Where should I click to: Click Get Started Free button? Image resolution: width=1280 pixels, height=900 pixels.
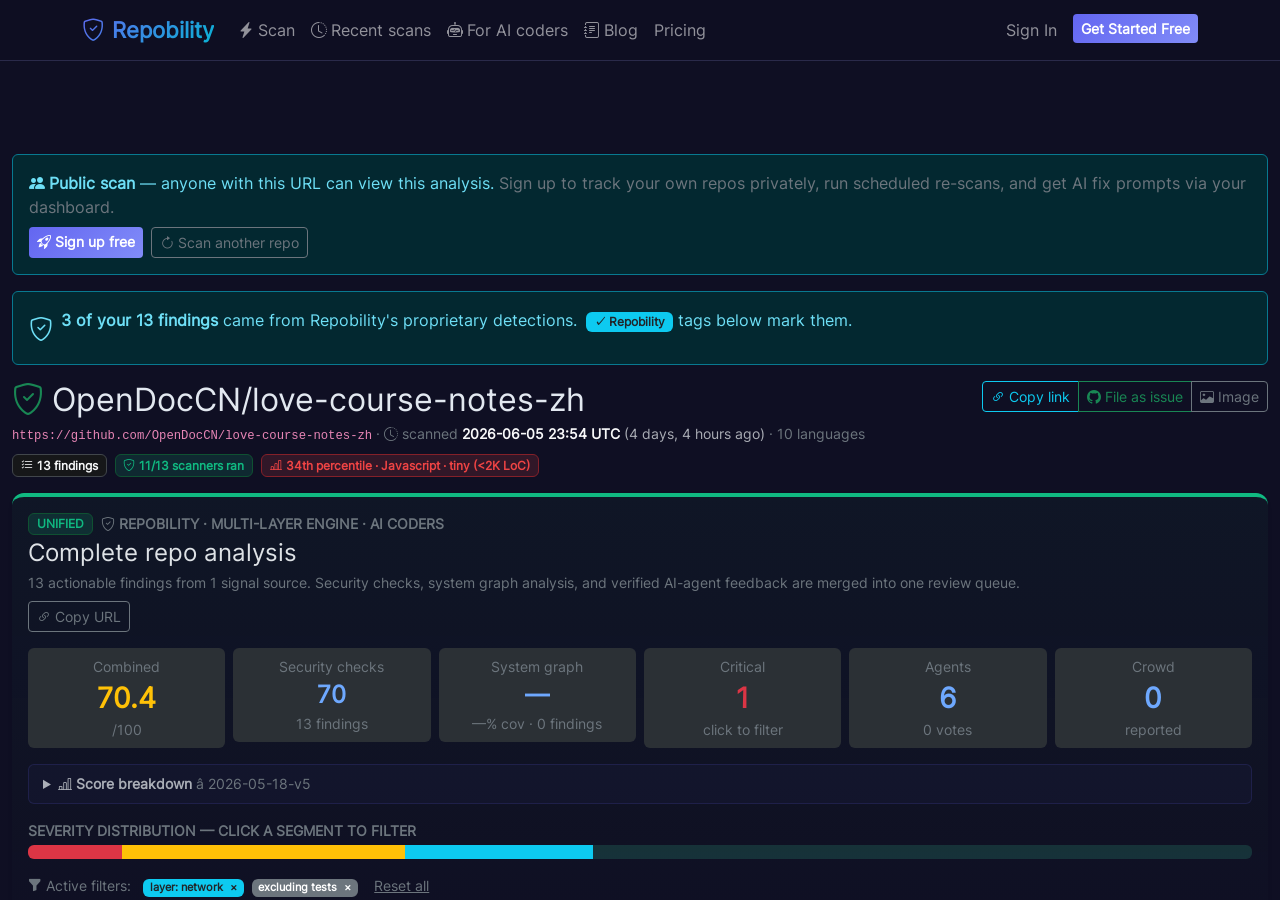click(x=1135, y=29)
